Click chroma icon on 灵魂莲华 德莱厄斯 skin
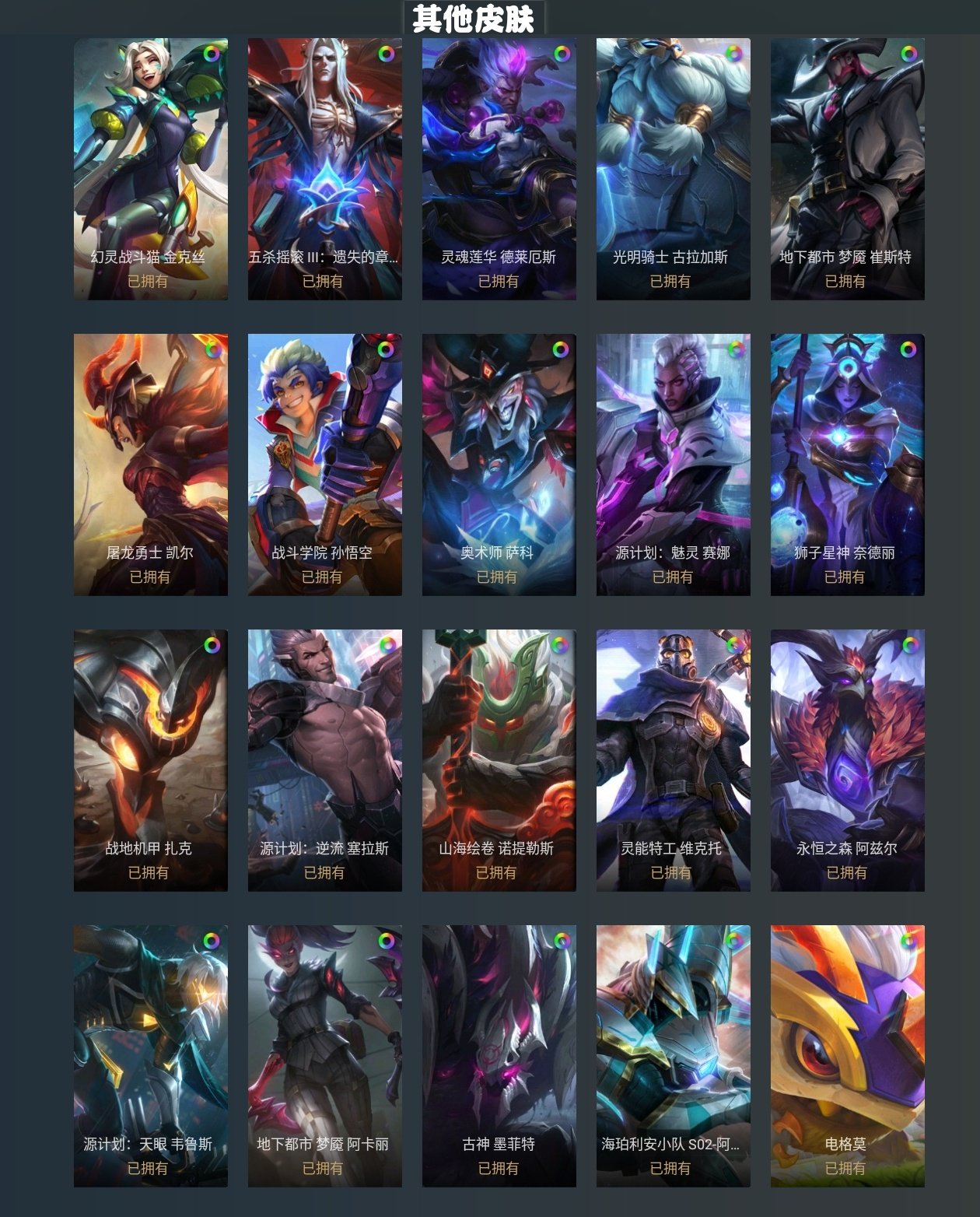Viewport: 980px width, 1217px height. coord(562,54)
